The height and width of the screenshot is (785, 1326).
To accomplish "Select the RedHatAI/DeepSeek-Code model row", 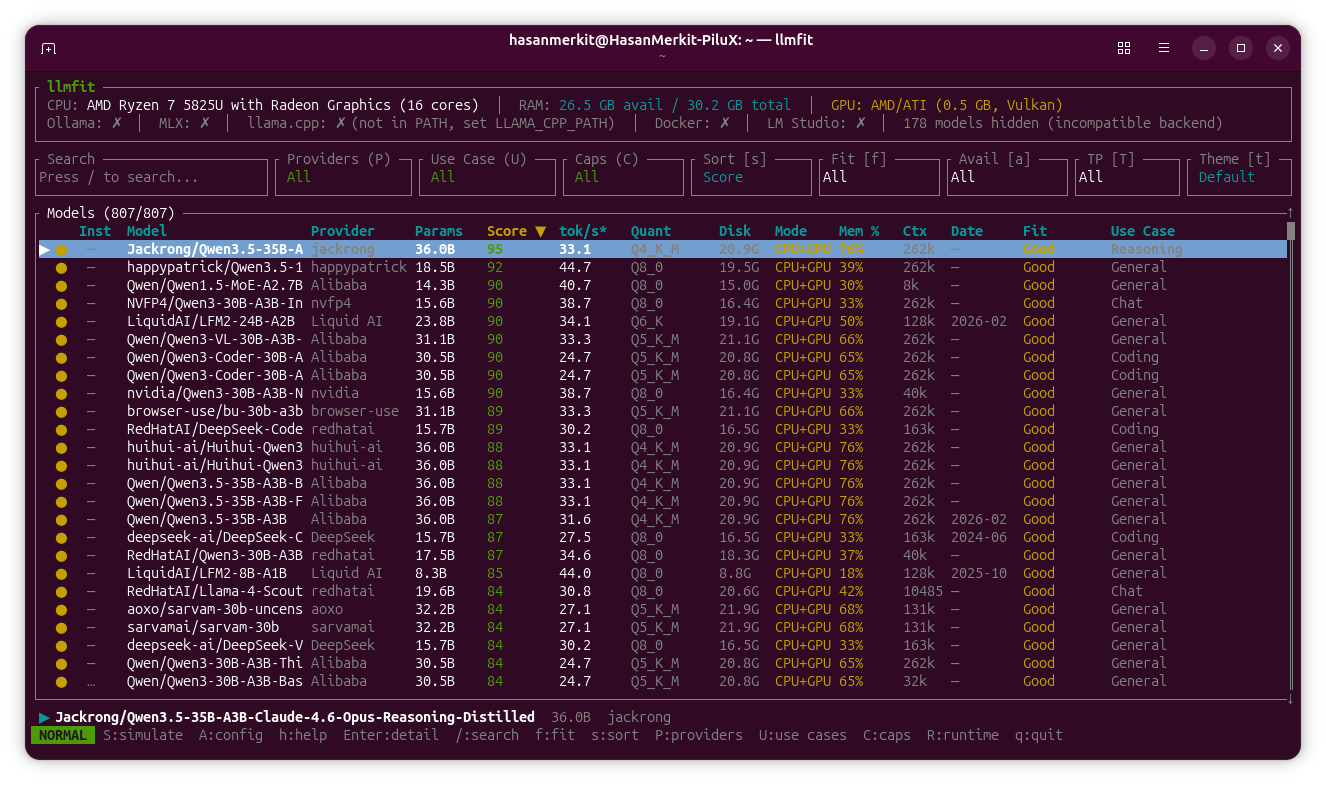I will pos(663,430).
